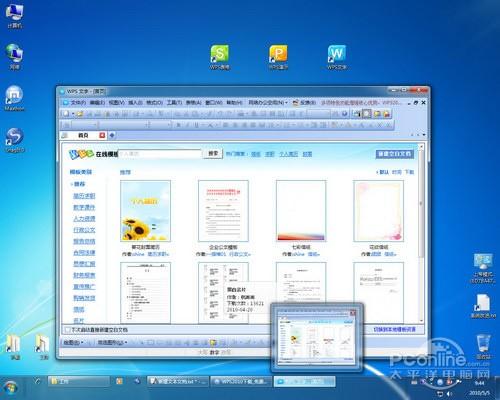Open the orange WPS演示 presentation desktop shortcut
Image resolution: width=500 pixels, height=400 pixels.
pyautogui.click(x=278, y=57)
